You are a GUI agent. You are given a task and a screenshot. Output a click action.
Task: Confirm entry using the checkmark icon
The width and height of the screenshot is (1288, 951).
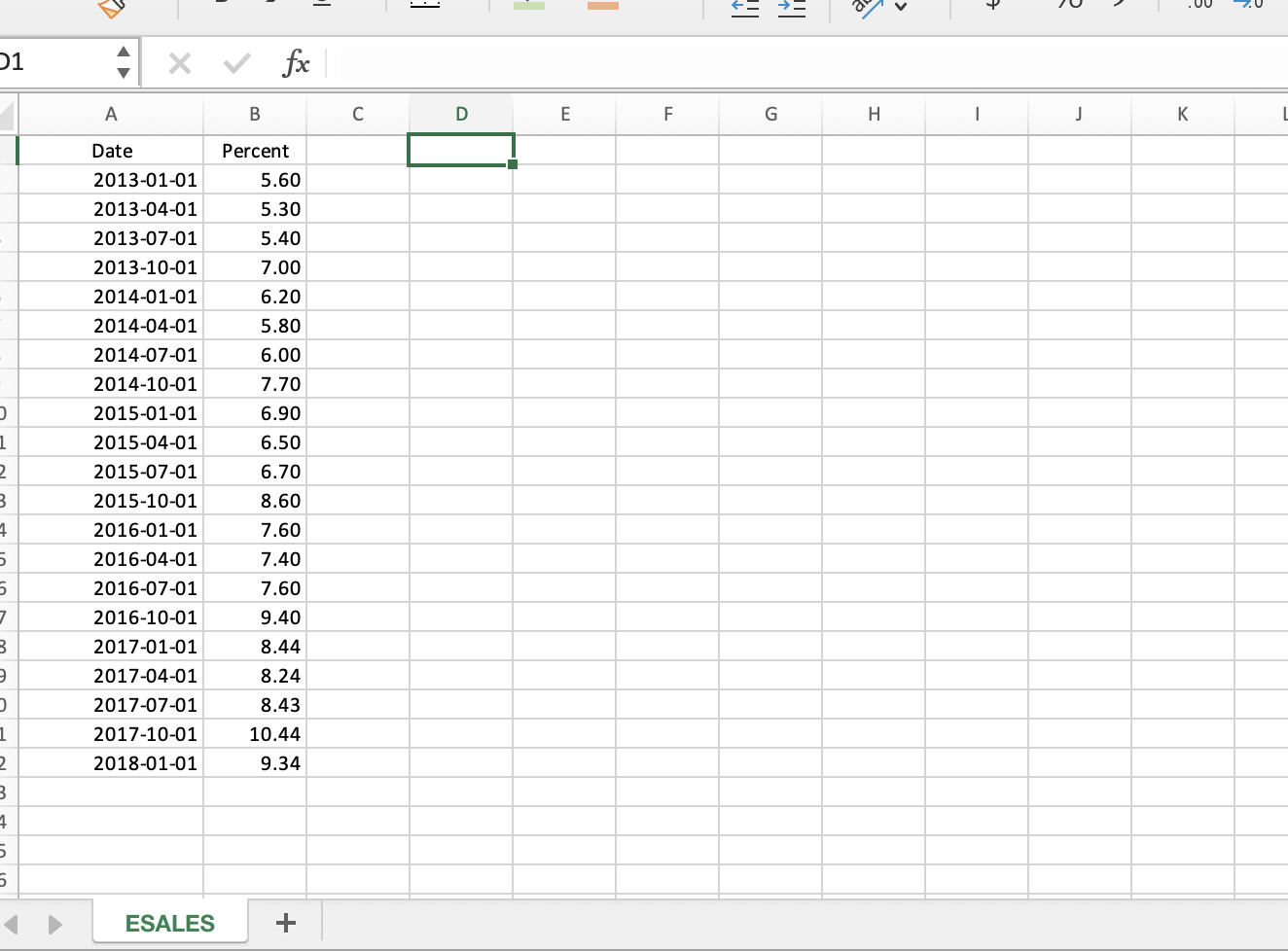point(236,62)
